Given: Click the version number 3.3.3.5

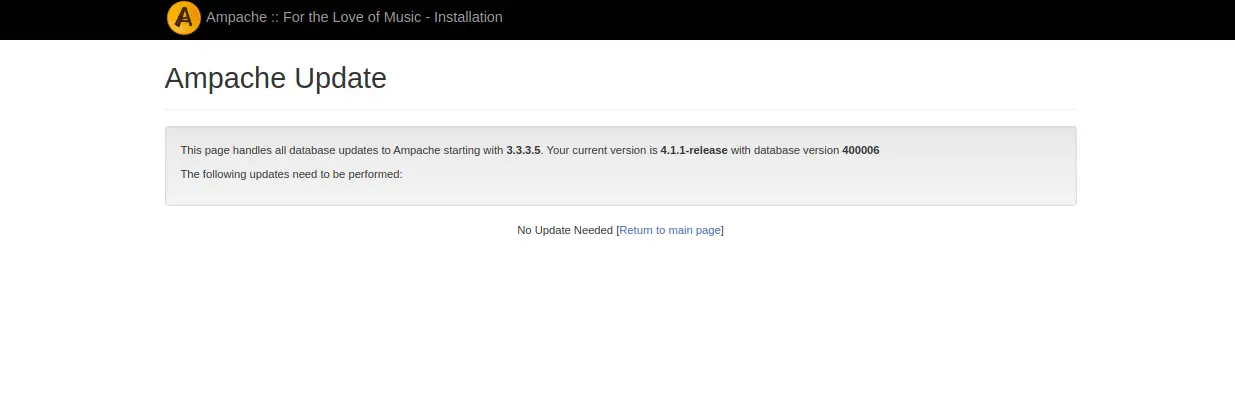Looking at the screenshot, I should point(523,150).
